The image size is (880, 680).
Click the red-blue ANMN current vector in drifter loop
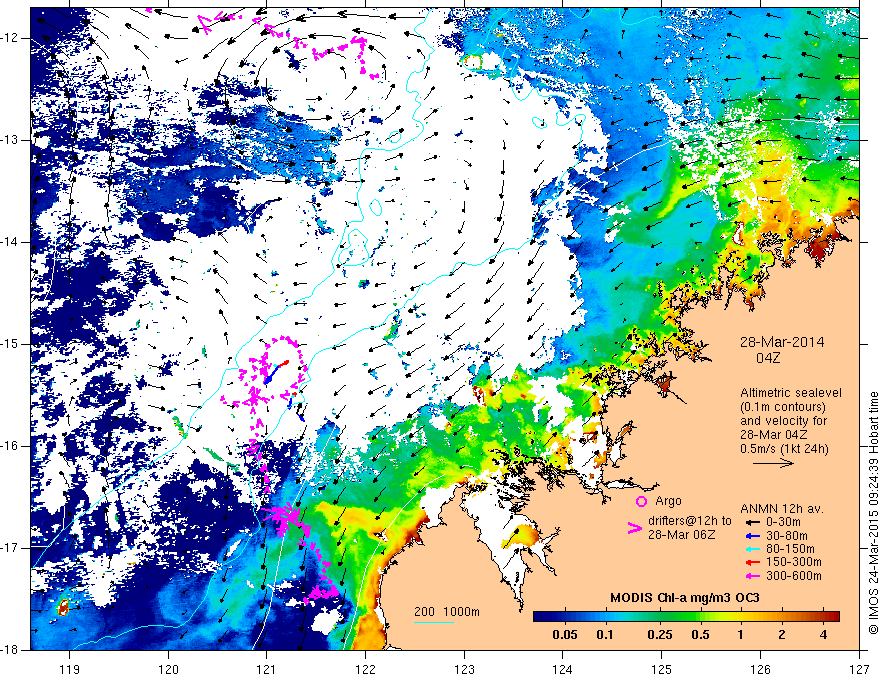[x=276, y=372]
